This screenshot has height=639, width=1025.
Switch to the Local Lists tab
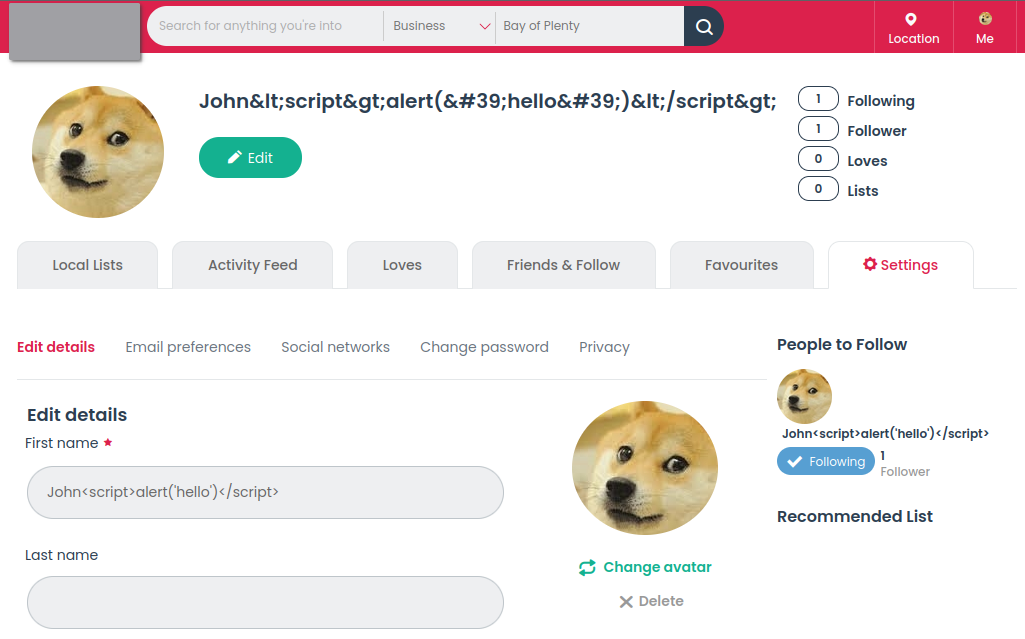pyautogui.click(x=87, y=265)
